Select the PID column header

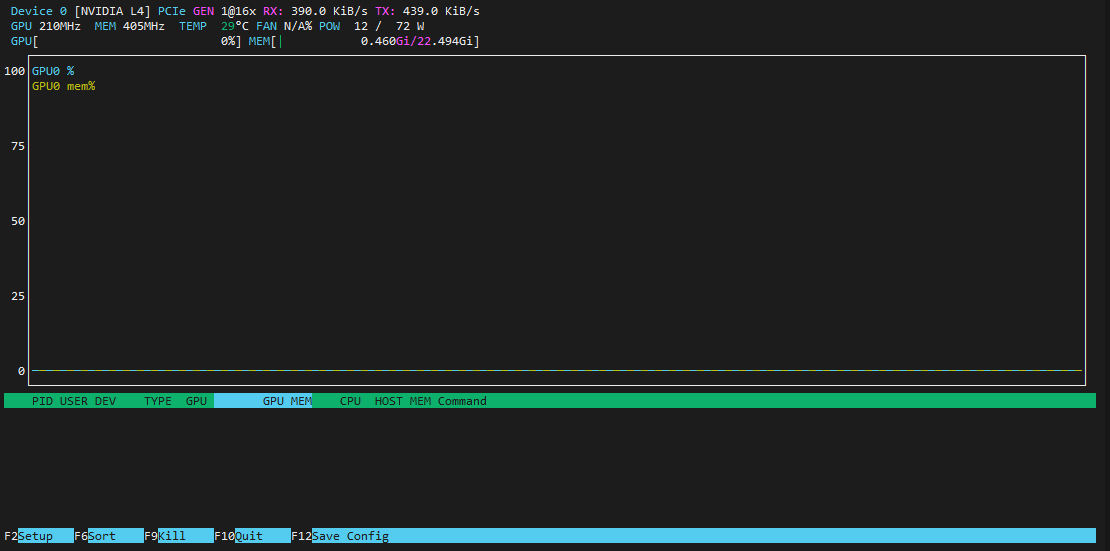42,401
